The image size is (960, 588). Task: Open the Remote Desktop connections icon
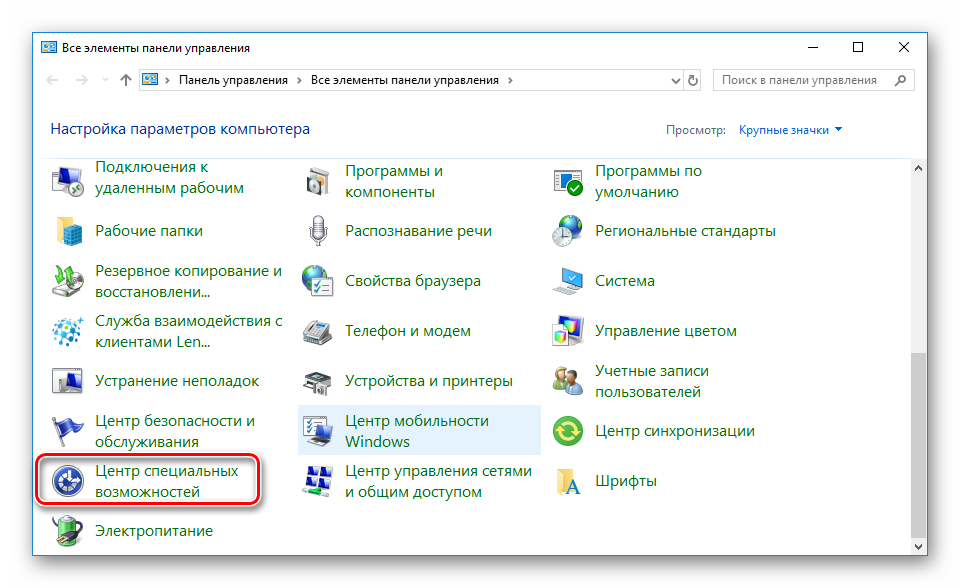67,181
